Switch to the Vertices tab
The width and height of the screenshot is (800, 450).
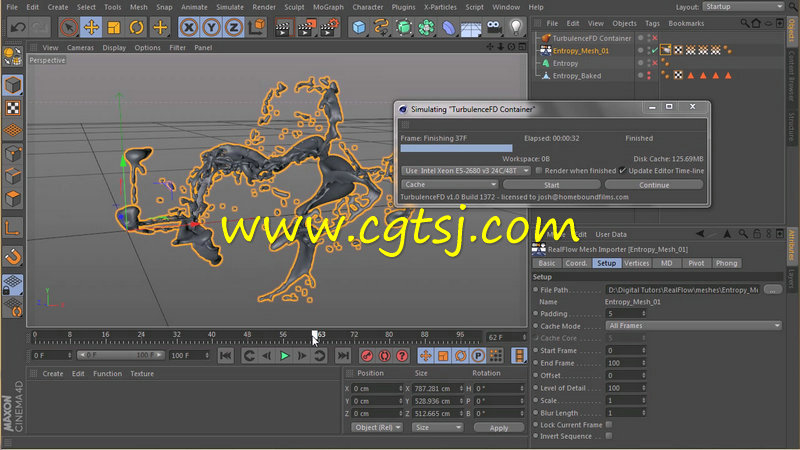click(636, 263)
